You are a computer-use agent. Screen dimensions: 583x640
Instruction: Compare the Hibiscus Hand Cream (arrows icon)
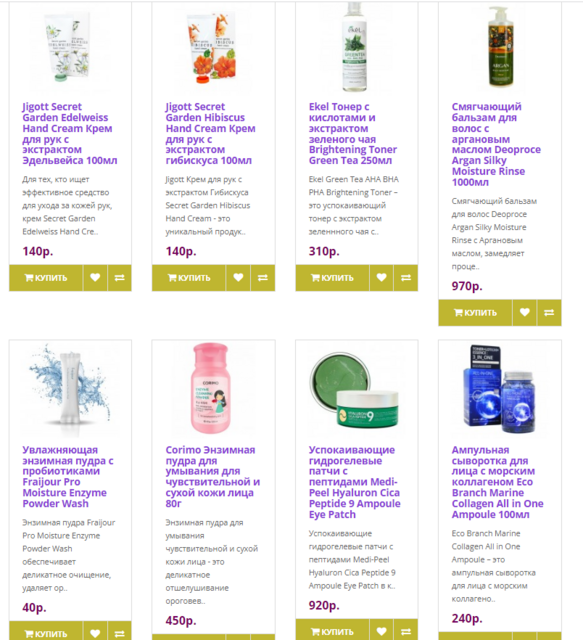pyautogui.click(x=263, y=278)
